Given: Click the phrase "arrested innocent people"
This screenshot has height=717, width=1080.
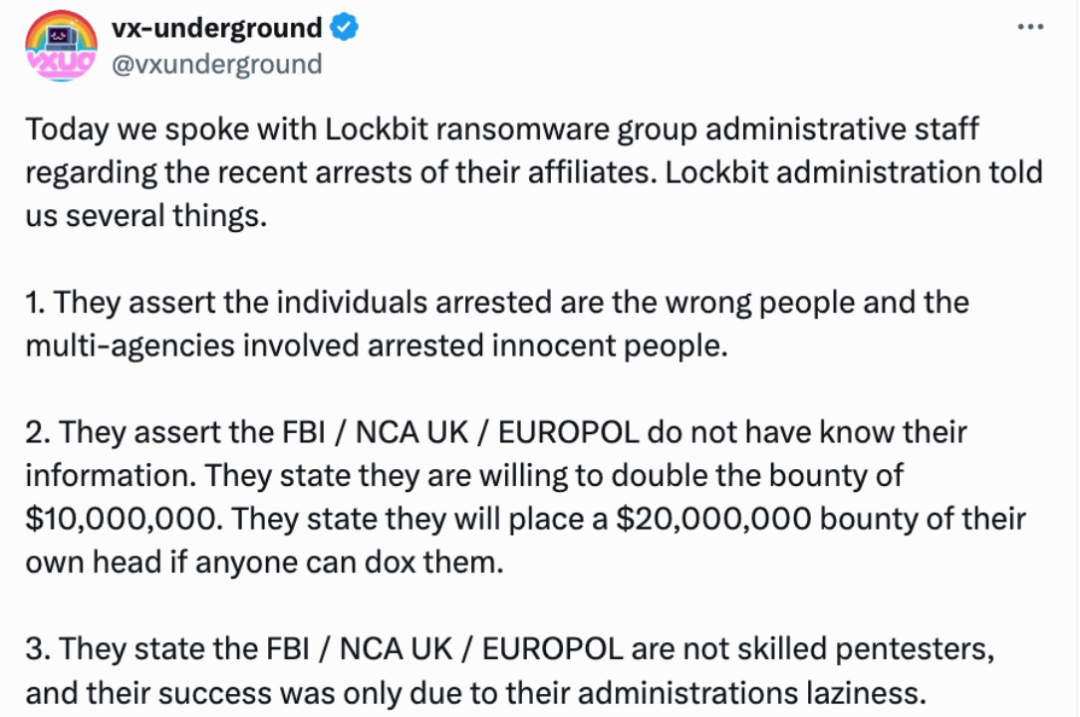Looking at the screenshot, I should [547, 346].
